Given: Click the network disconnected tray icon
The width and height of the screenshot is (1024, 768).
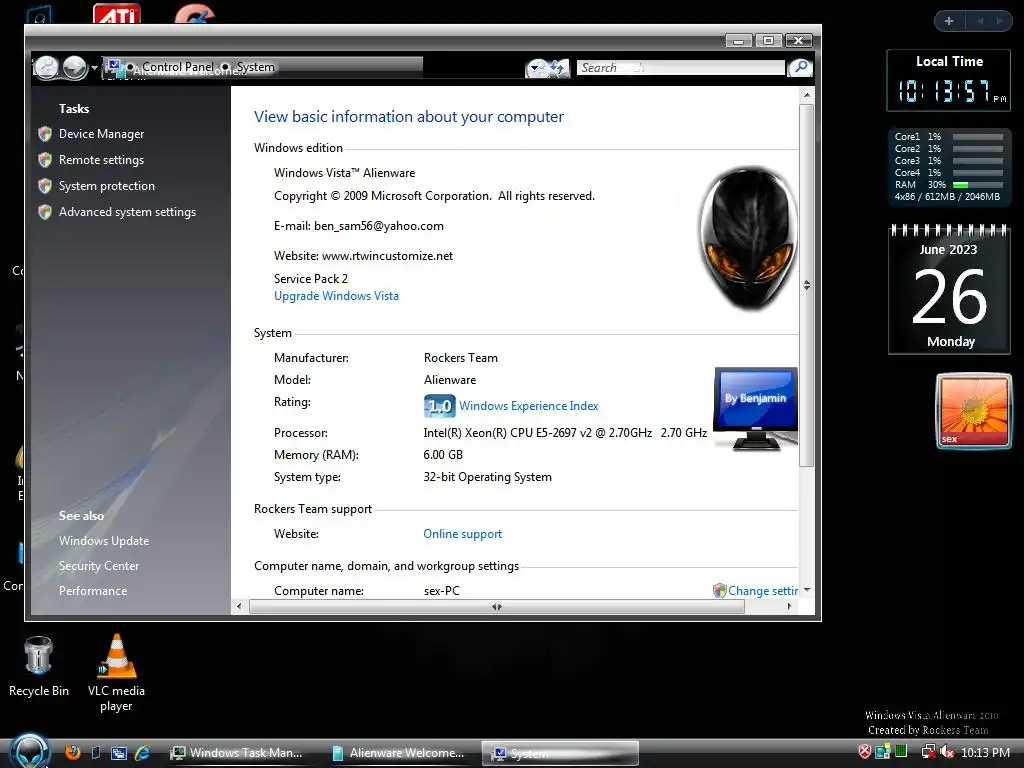Looking at the screenshot, I should click(x=928, y=752).
